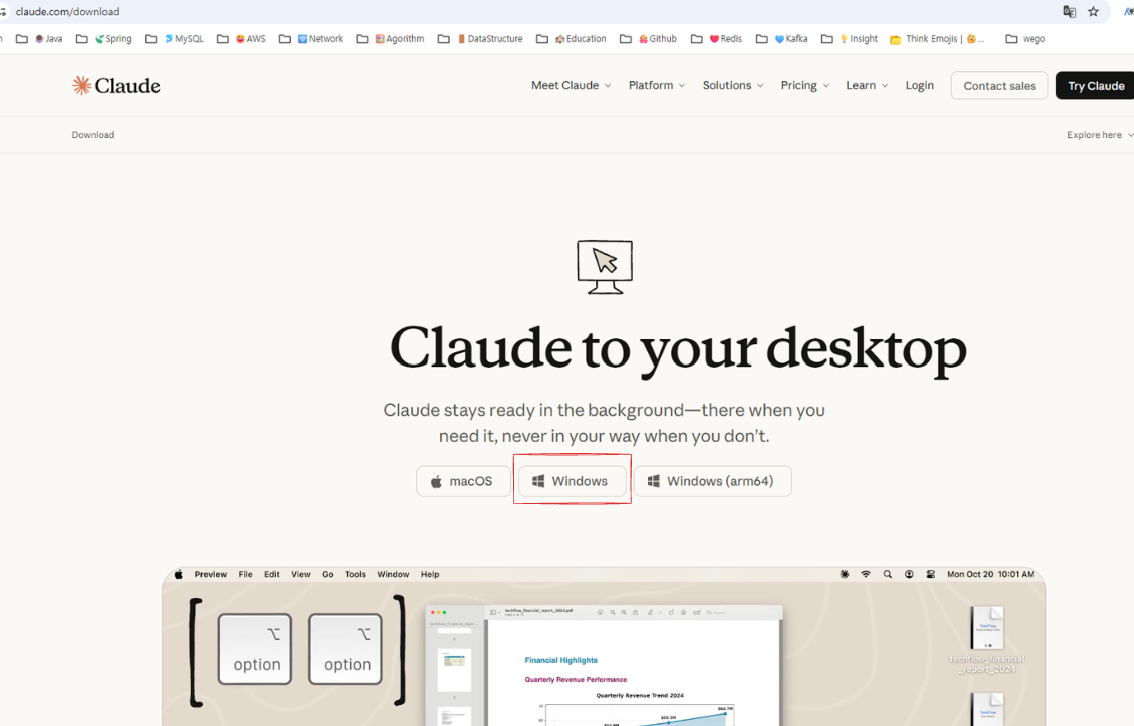The width and height of the screenshot is (1134, 726).
Task: Open the Think Emojis bookmark
Action: [937, 39]
